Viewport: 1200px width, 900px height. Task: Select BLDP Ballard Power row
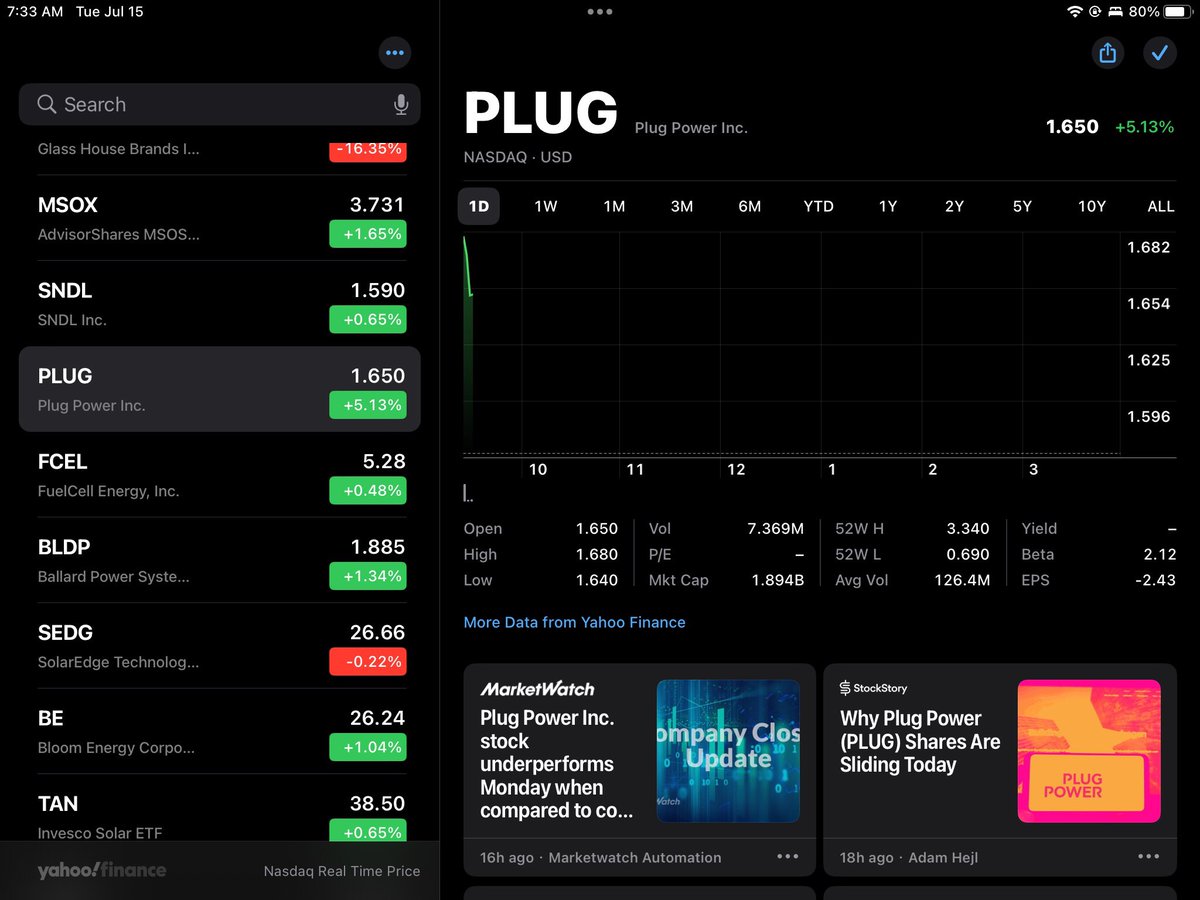220,560
